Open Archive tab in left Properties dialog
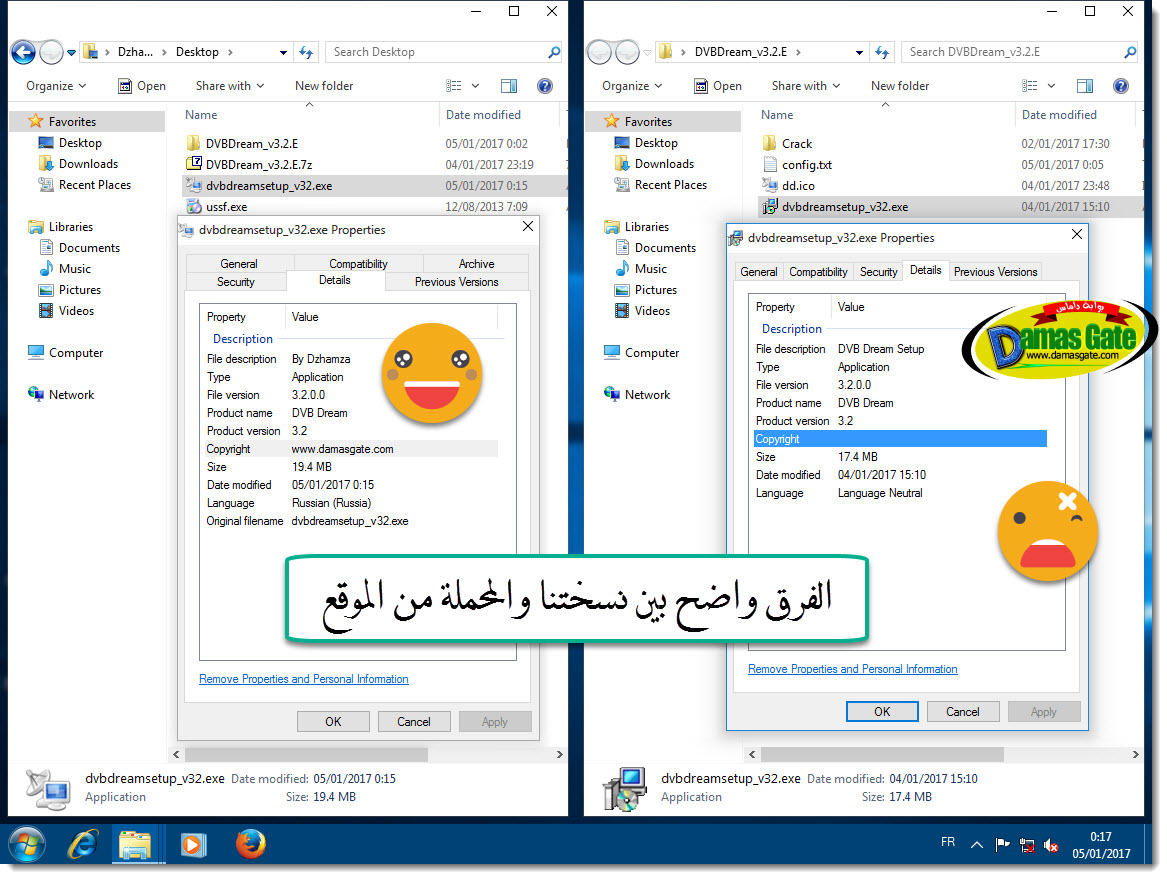 coord(476,263)
